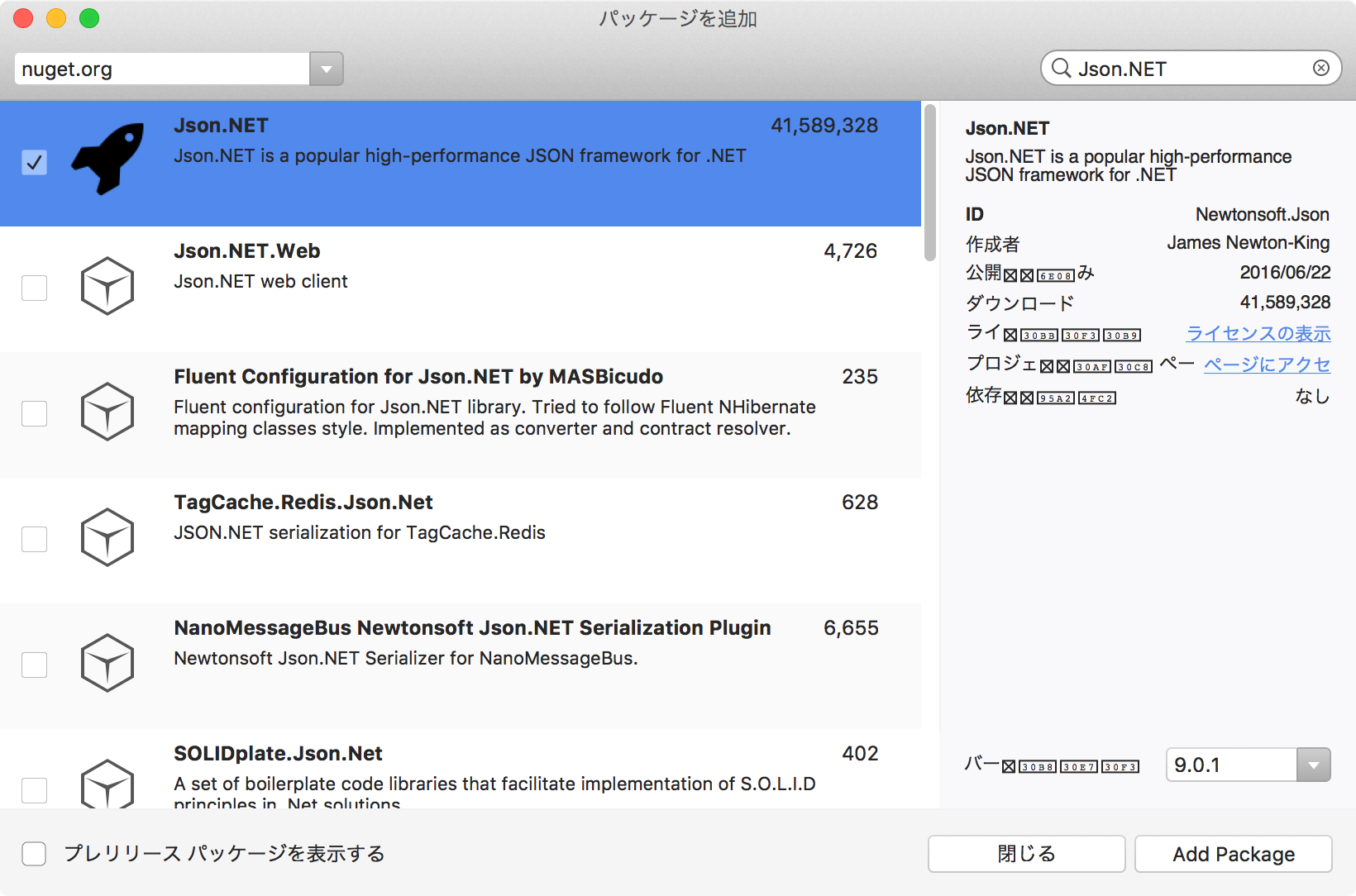Check the TagCache.Redis.Json.Net checkbox
The width and height of the screenshot is (1356, 896).
(x=34, y=539)
